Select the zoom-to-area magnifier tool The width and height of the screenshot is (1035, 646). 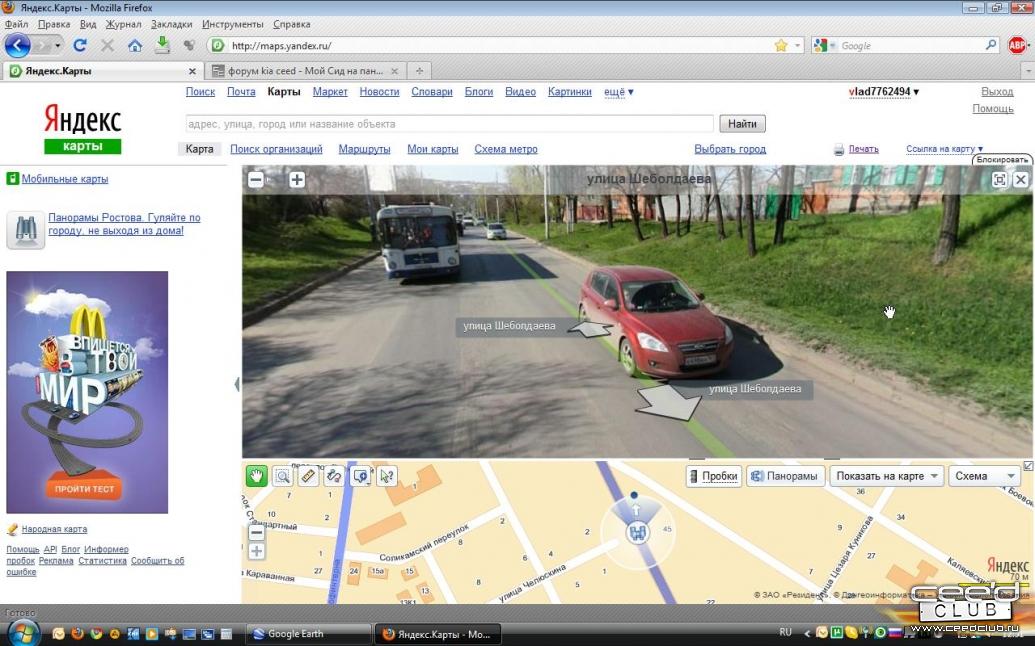pos(283,476)
